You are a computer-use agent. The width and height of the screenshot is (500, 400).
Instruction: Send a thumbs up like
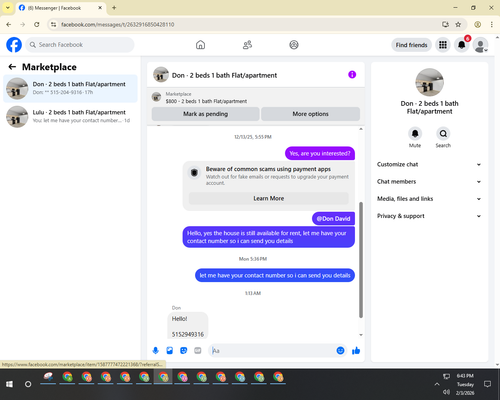356,350
